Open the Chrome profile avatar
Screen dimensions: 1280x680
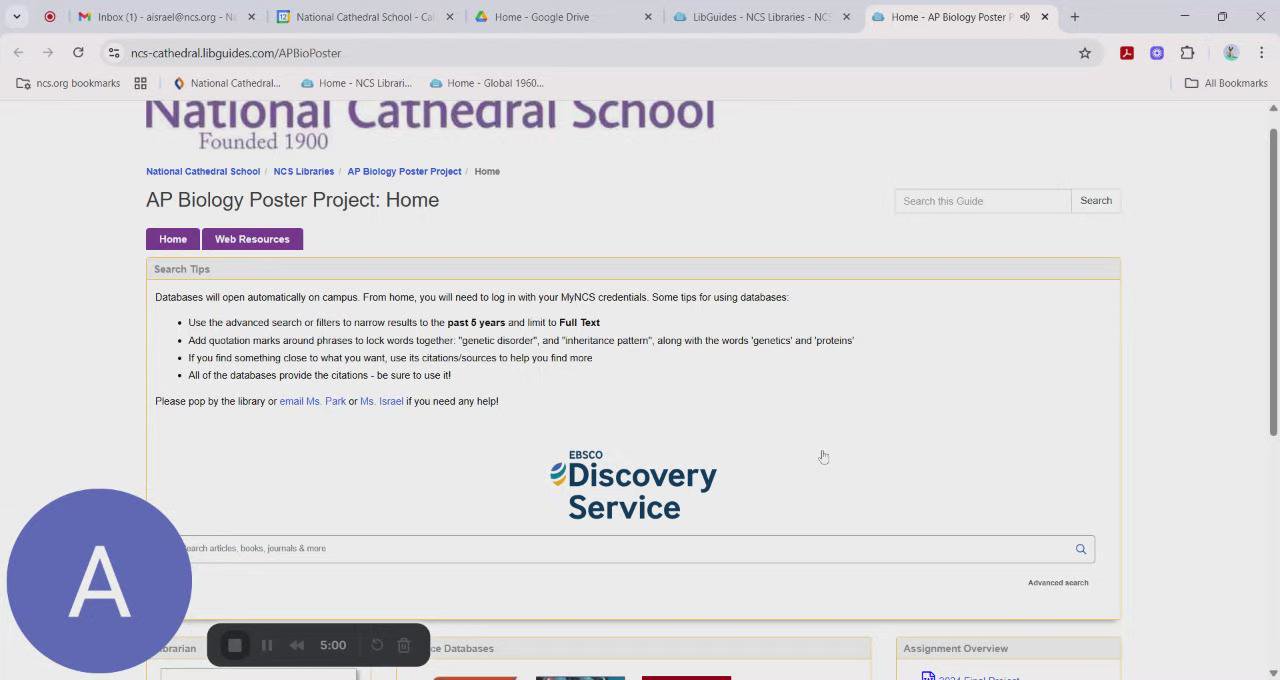tap(1231, 53)
